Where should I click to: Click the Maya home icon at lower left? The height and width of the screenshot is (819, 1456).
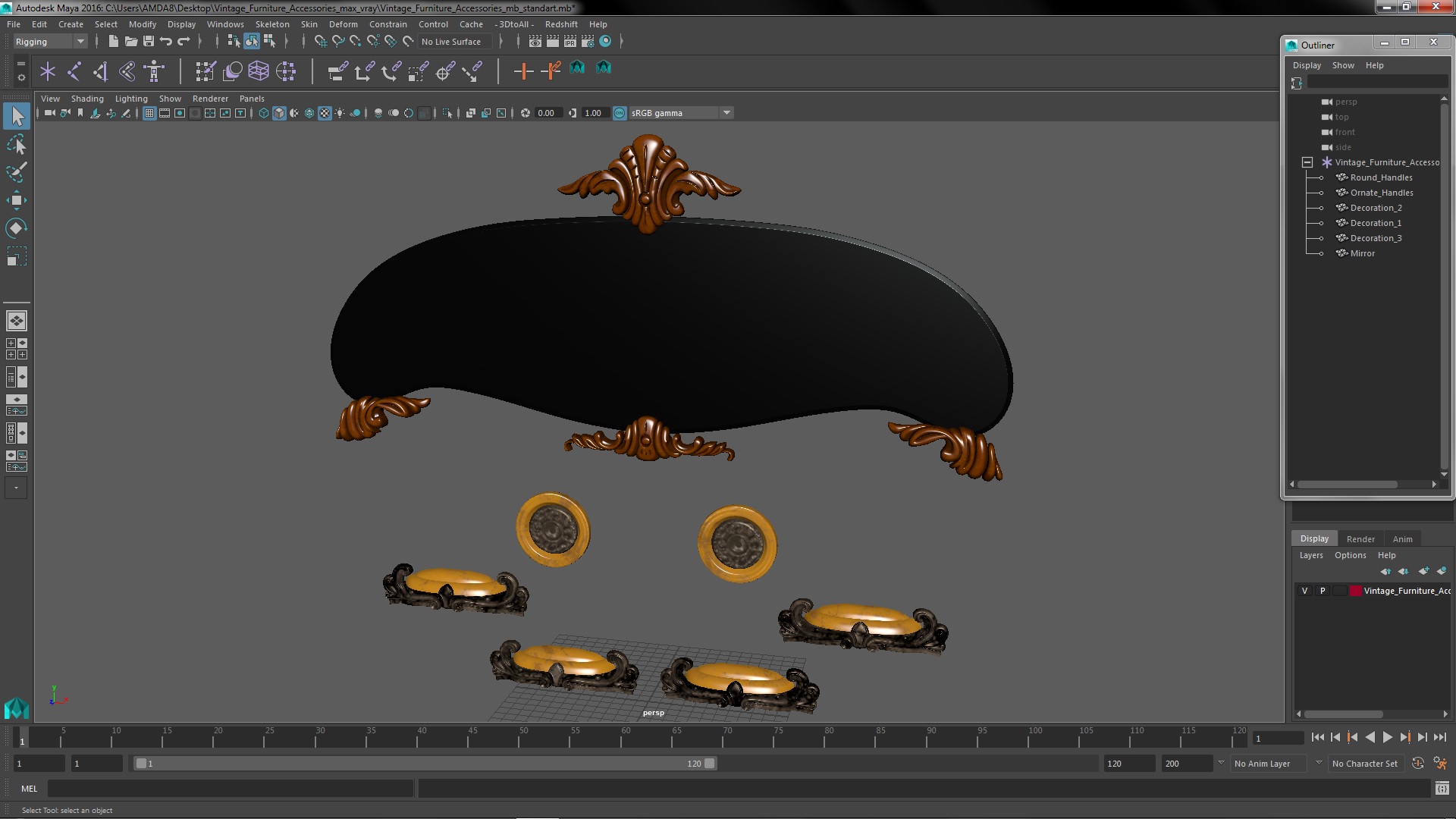tap(17, 708)
